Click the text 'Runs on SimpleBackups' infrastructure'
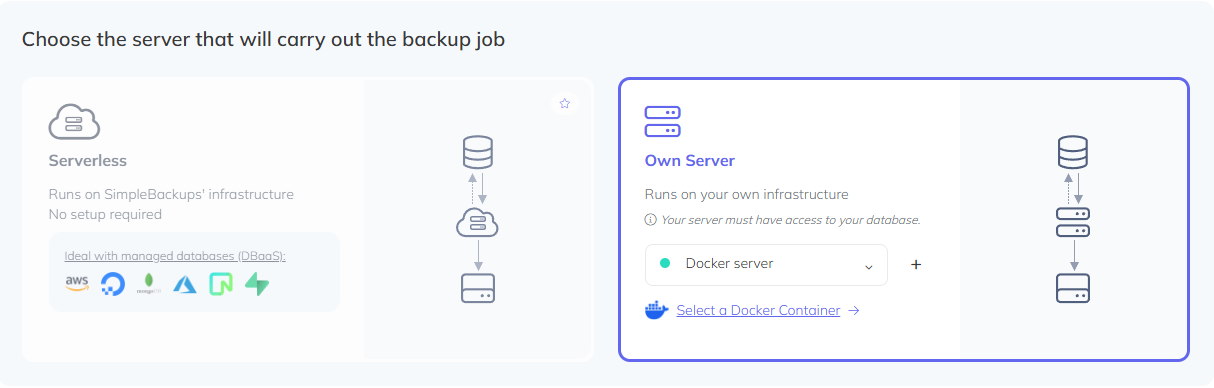Viewport: 1214px width, 388px height. point(171,194)
